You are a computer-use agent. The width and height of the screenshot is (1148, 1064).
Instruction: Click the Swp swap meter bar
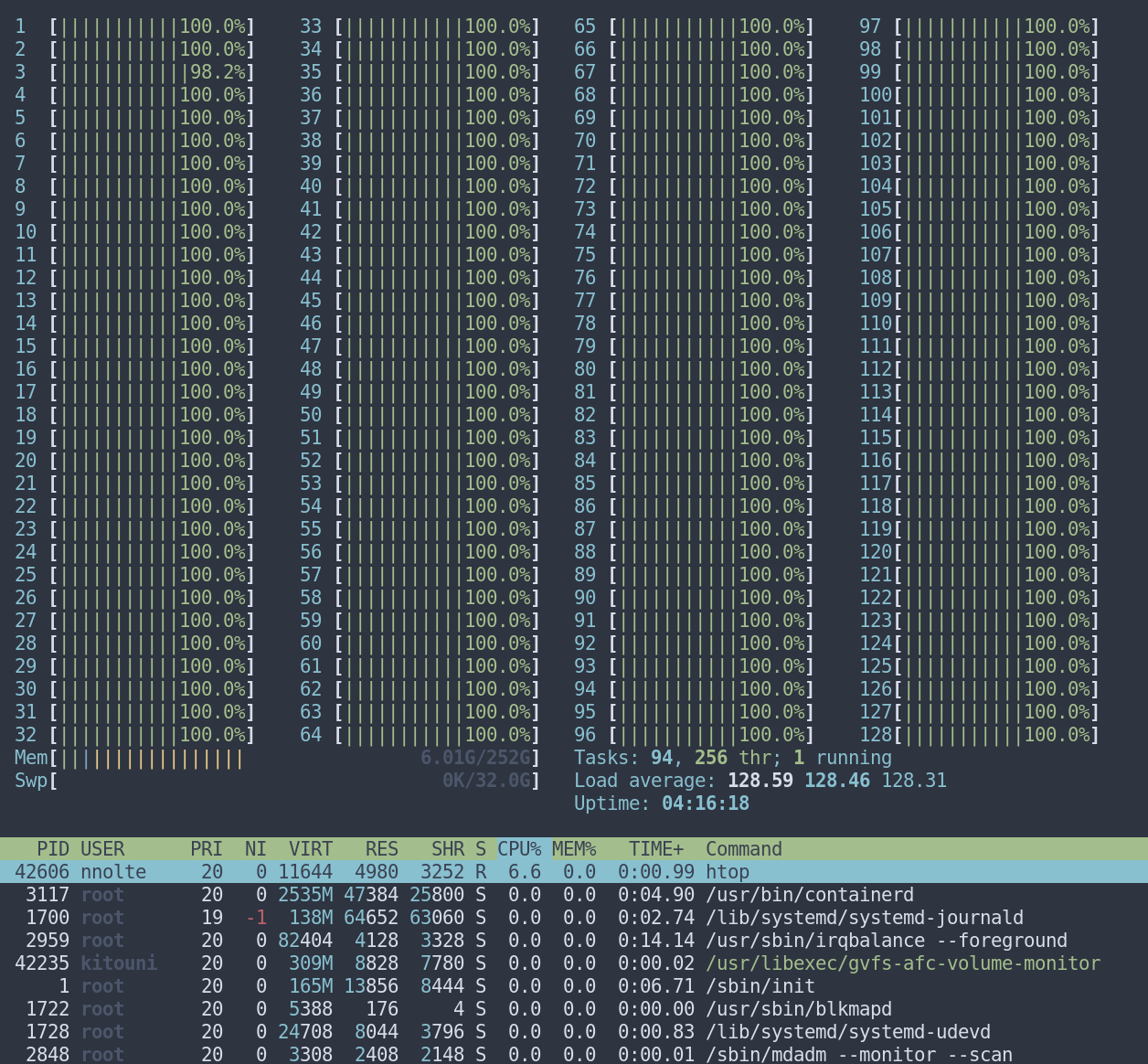pos(274,780)
